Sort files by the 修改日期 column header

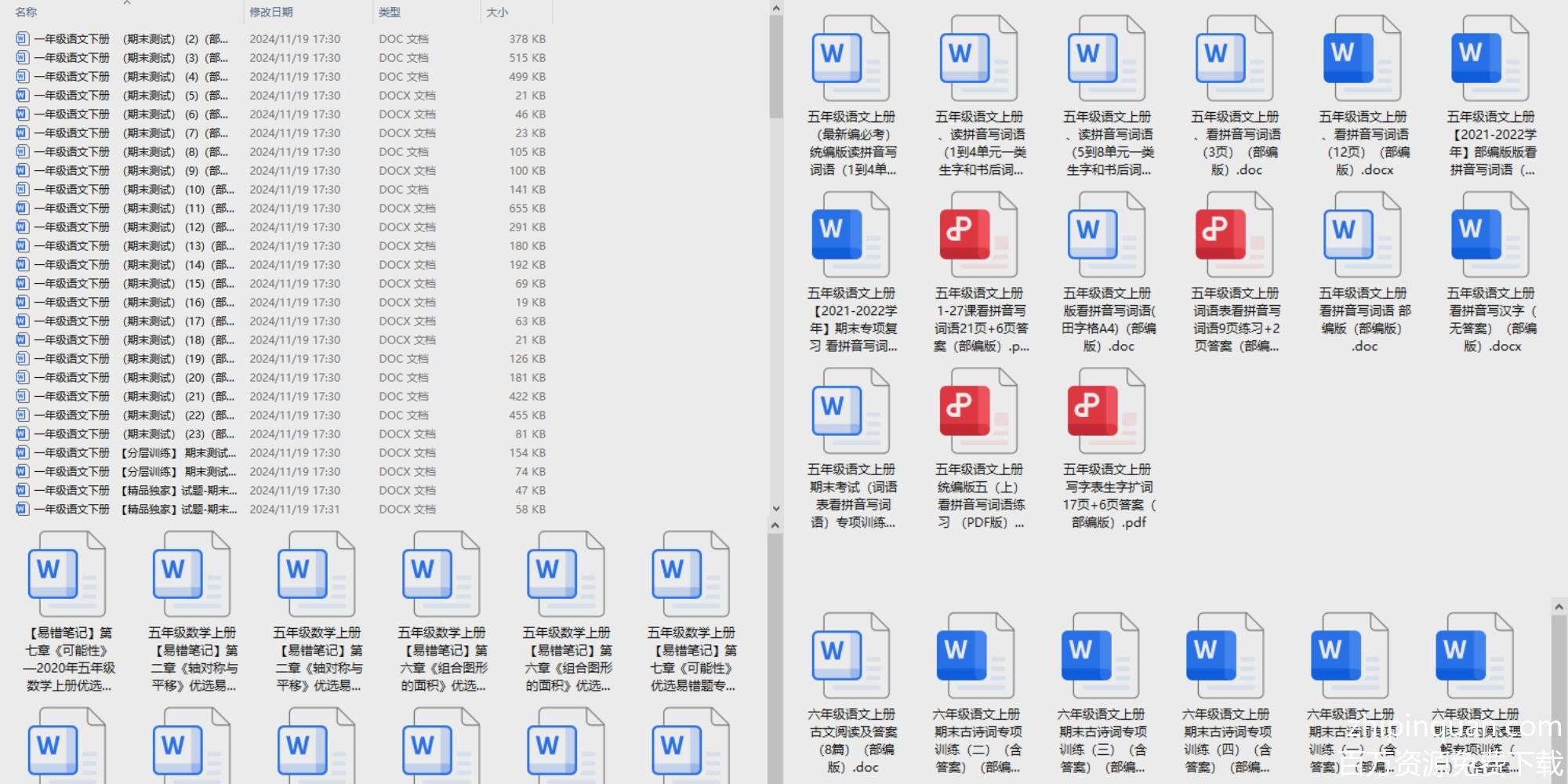pyautogui.click(x=271, y=13)
